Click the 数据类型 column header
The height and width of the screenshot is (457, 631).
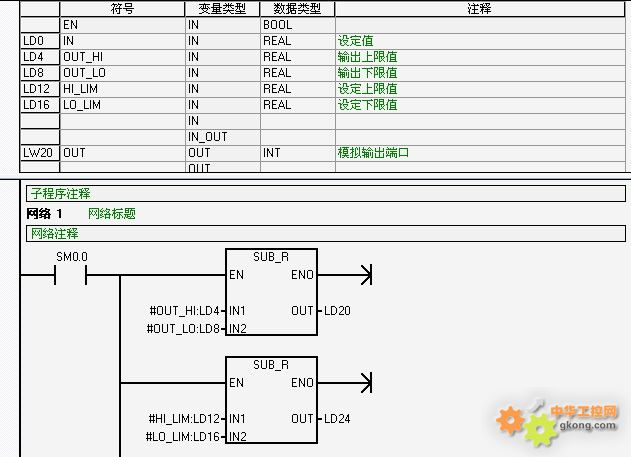(x=297, y=8)
